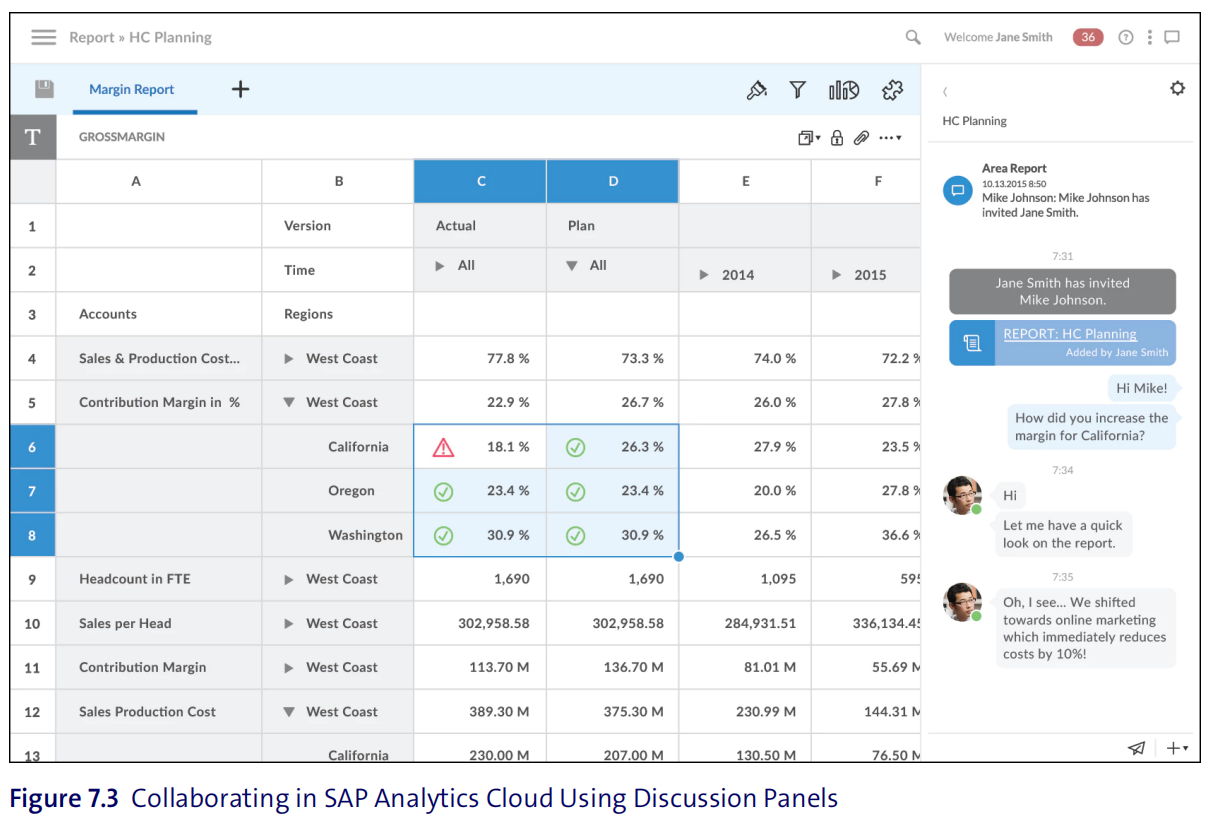Click the 'GROSSMARGIN' label
Image resolution: width=1208 pixels, height=824 pixels.
coord(122,137)
